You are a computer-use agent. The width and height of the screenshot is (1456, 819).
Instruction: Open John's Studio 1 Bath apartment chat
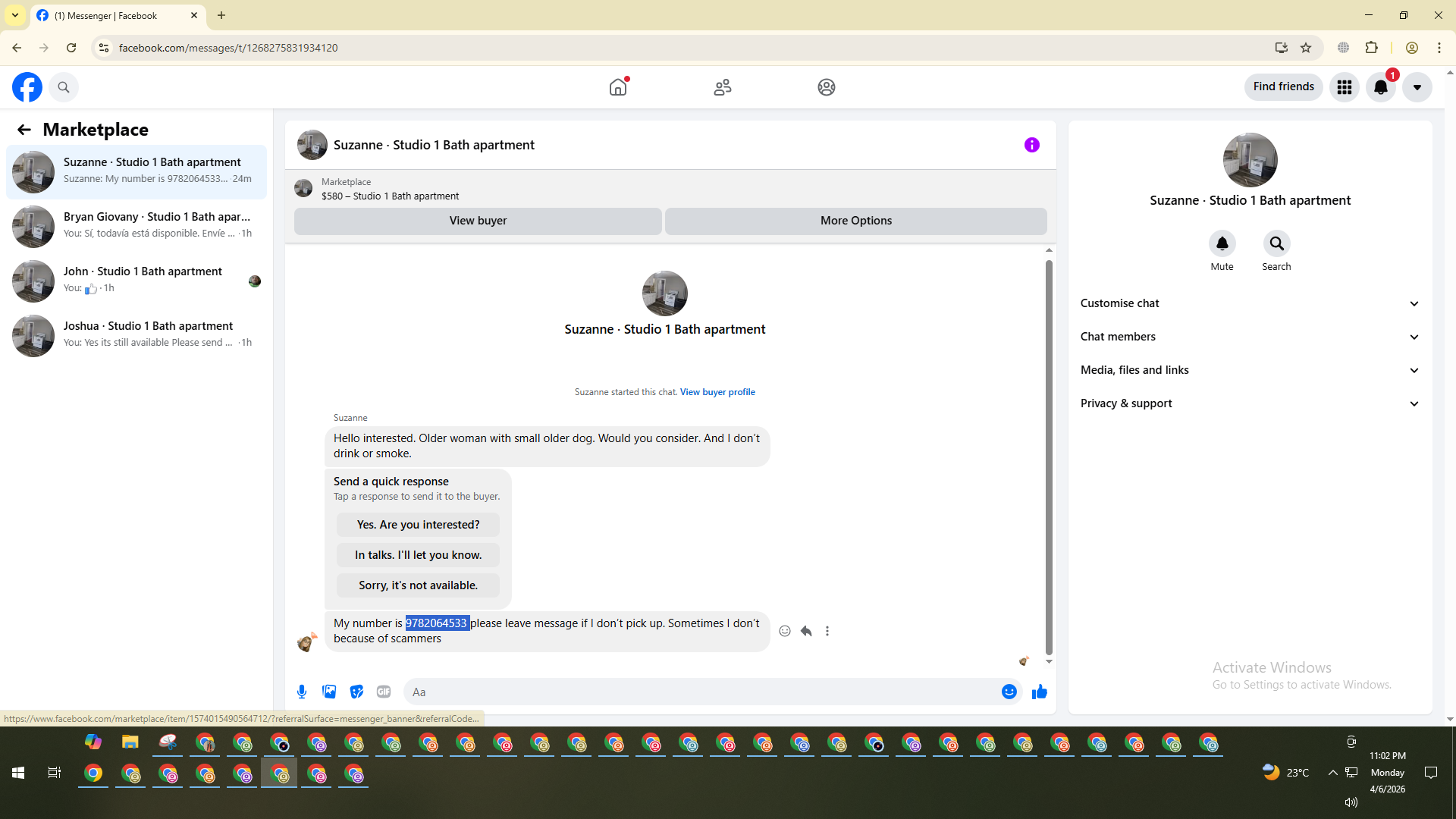pos(136,281)
